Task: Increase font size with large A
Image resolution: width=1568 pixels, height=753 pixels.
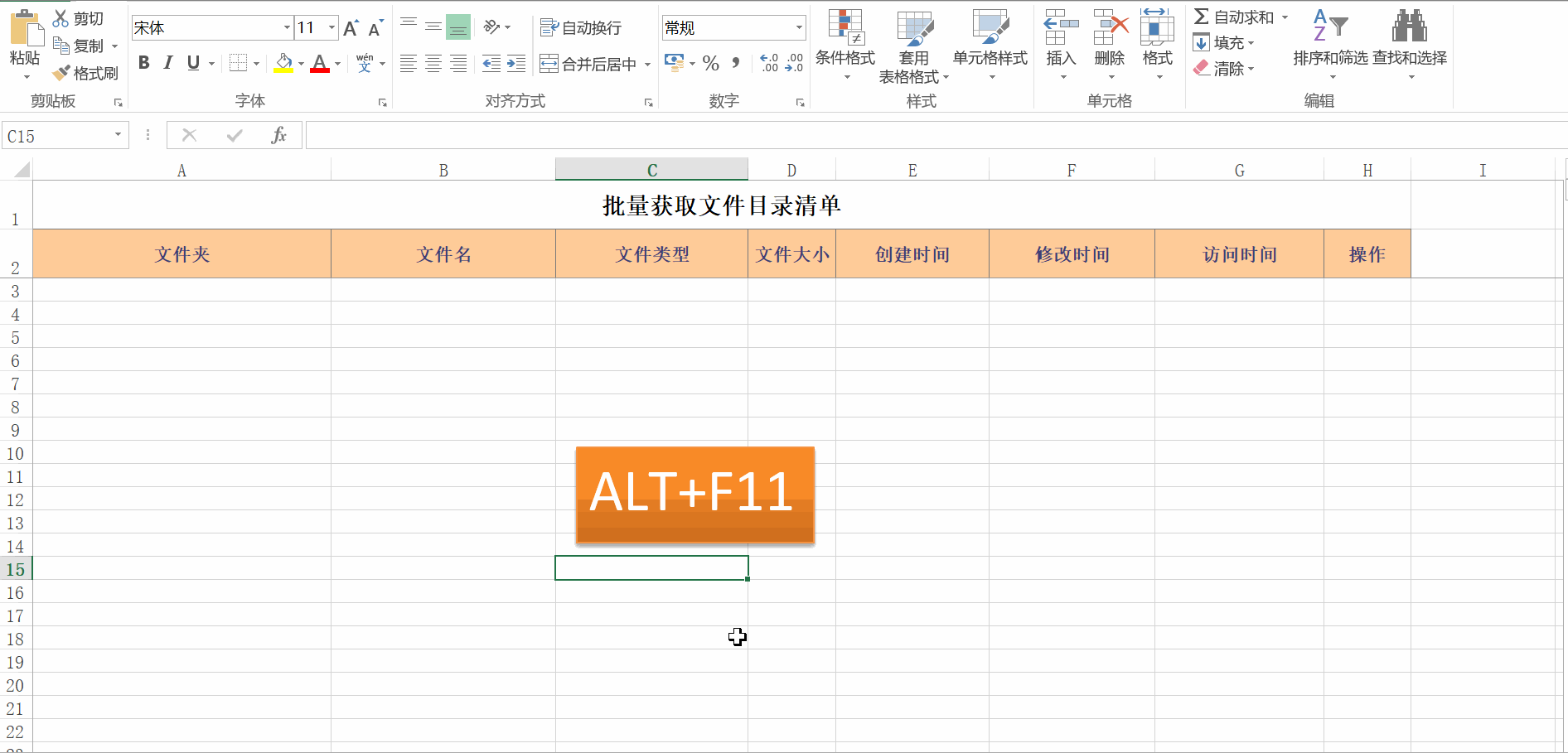Action: tap(351, 28)
